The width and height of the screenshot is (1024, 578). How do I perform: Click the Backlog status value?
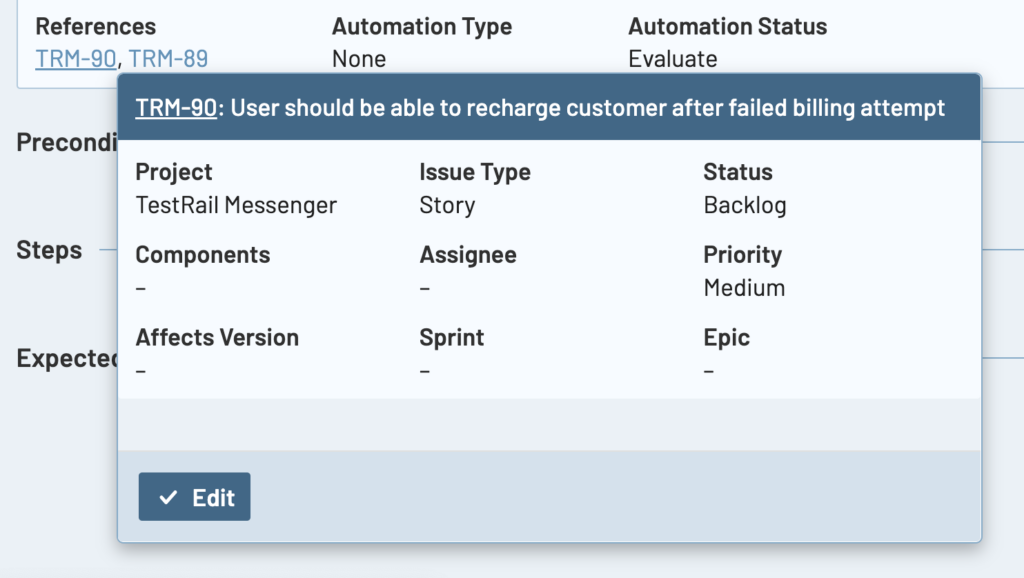(x=744, y=206)
